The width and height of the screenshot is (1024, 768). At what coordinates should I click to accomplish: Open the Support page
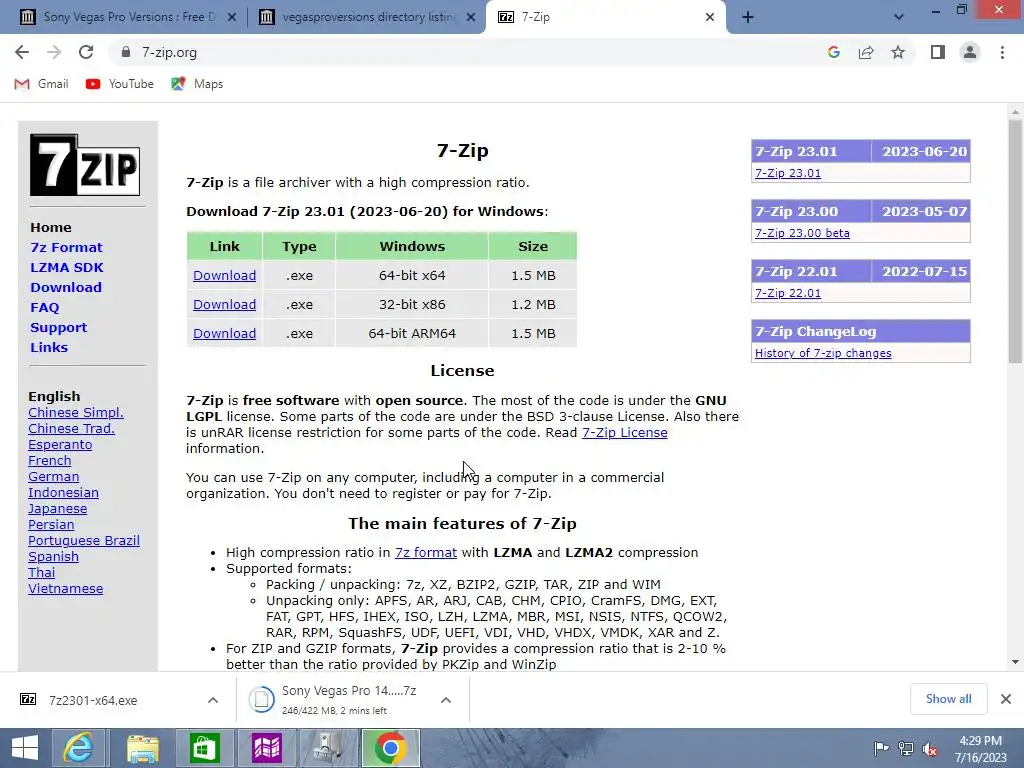click(x=58, y=327)
